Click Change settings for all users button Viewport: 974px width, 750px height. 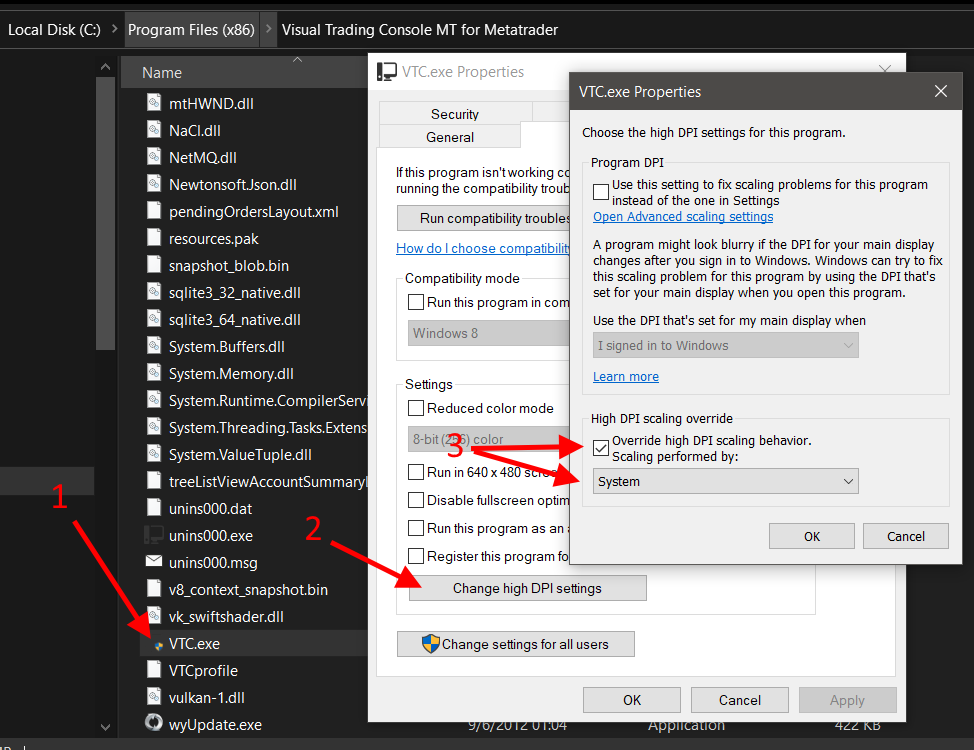[516, 644]
